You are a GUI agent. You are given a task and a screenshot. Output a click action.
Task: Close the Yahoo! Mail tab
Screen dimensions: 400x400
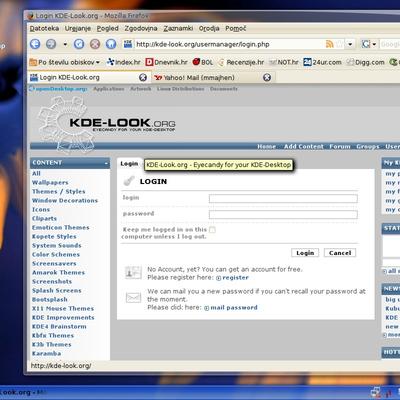[267, 77]
